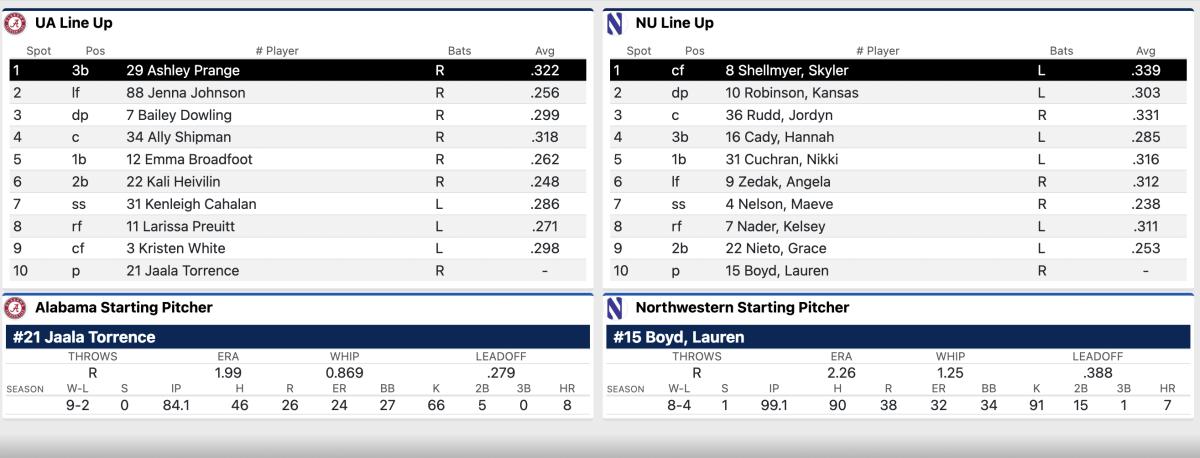
Task: Click the #21 Jaala Torrence header bar
Action: tap(298, 337)
